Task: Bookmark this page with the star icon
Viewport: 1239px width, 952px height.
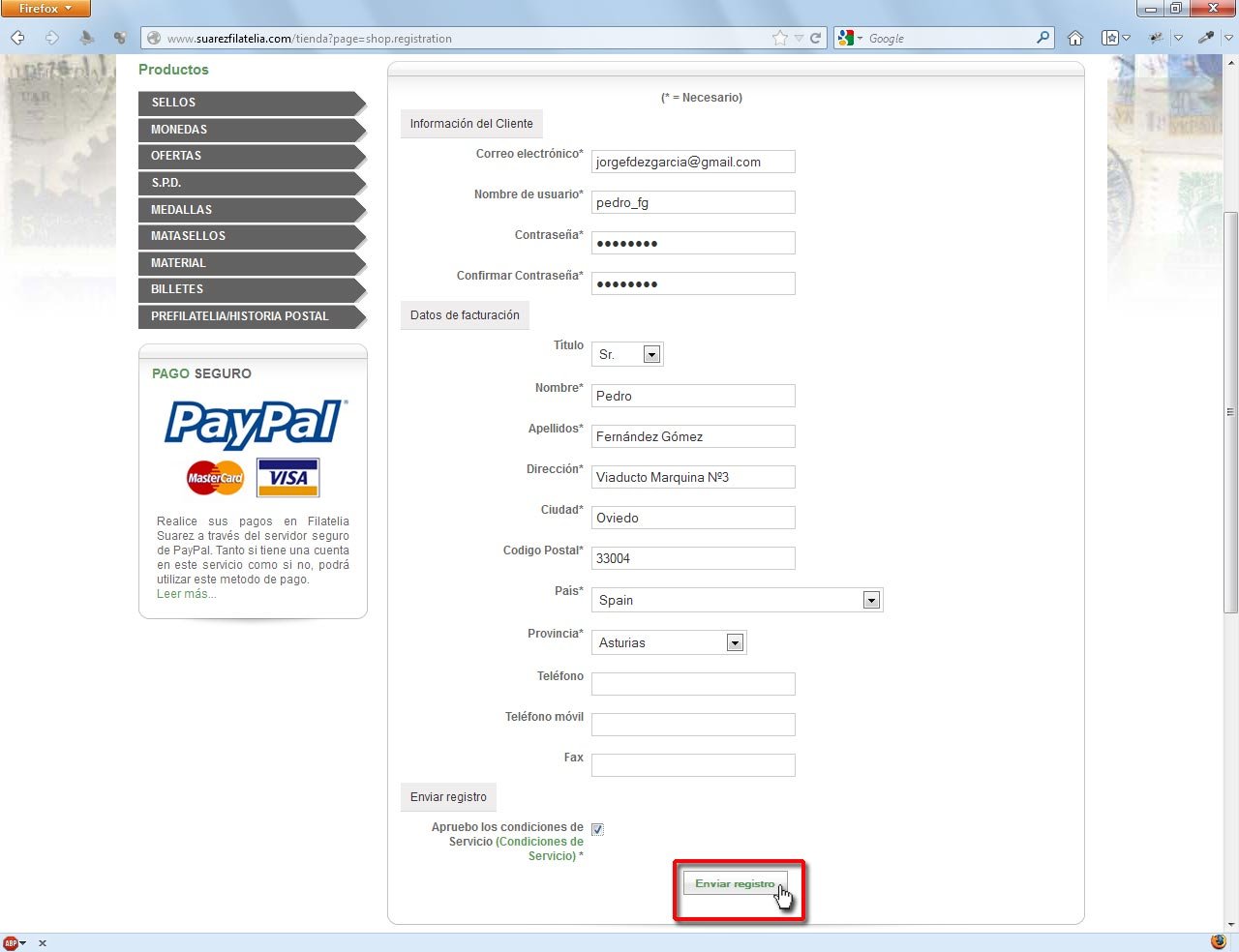Action: [780, 38]
